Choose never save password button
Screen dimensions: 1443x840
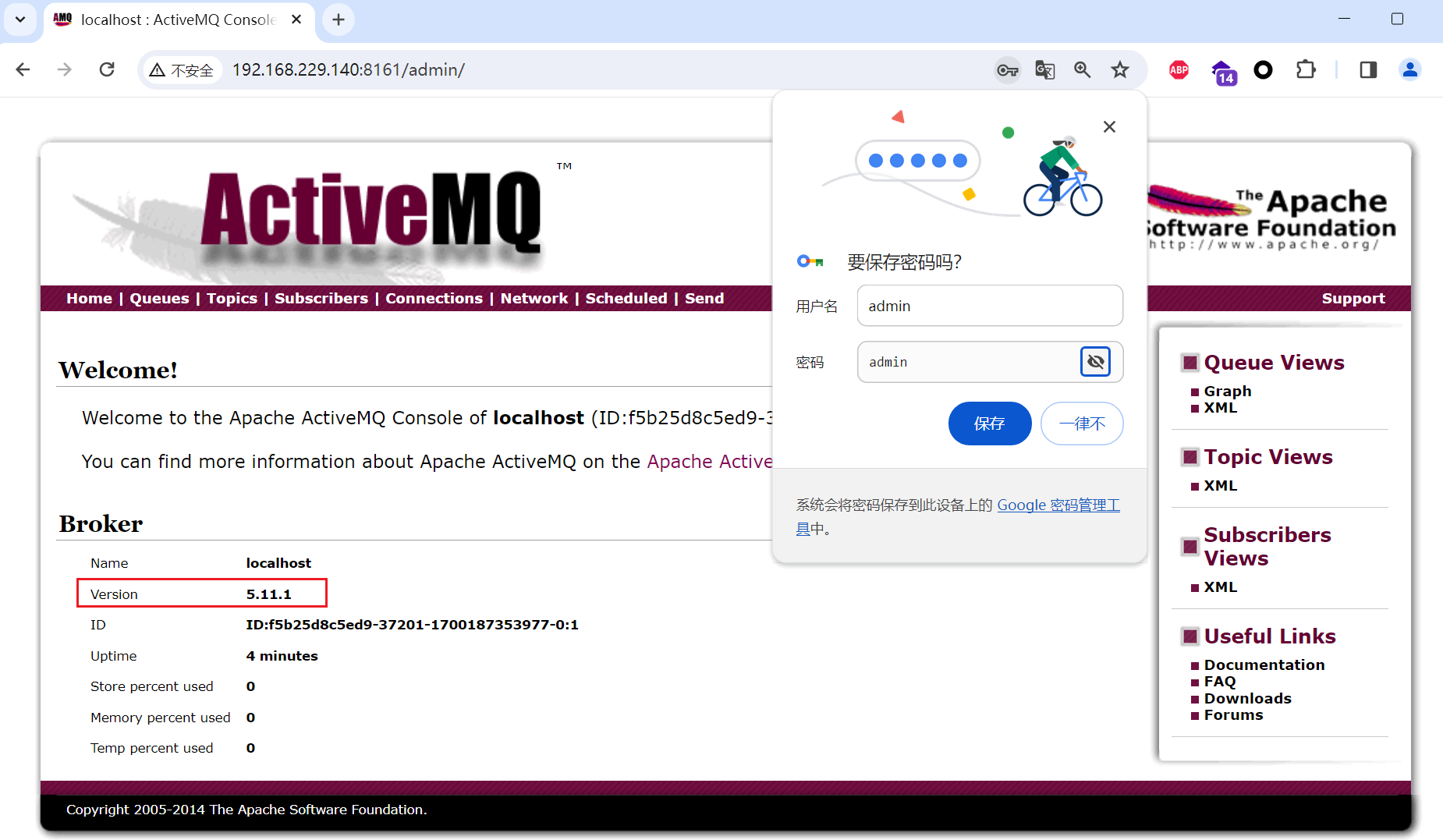point(1082,424)
